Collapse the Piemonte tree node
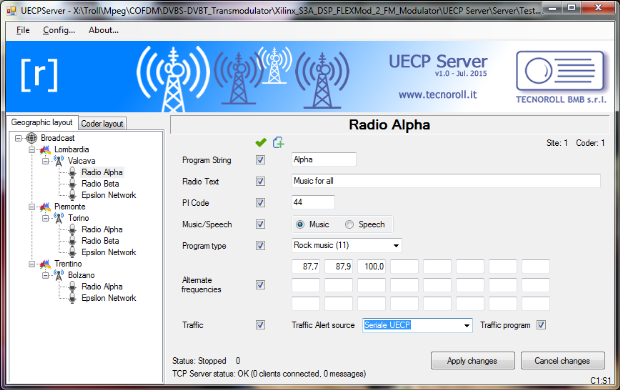The height and width of the screenshot is (390, 620). 32,206
